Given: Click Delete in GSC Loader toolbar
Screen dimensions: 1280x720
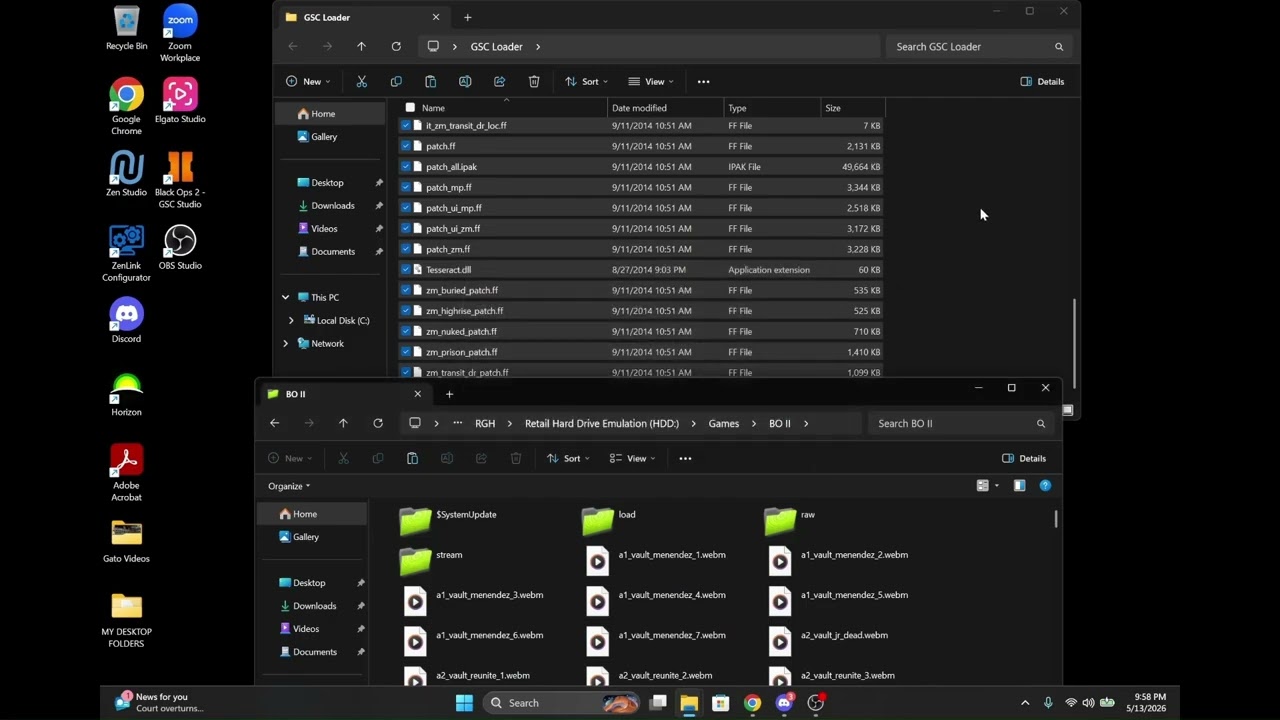Looking at the screenshot, I should (534, 82).
